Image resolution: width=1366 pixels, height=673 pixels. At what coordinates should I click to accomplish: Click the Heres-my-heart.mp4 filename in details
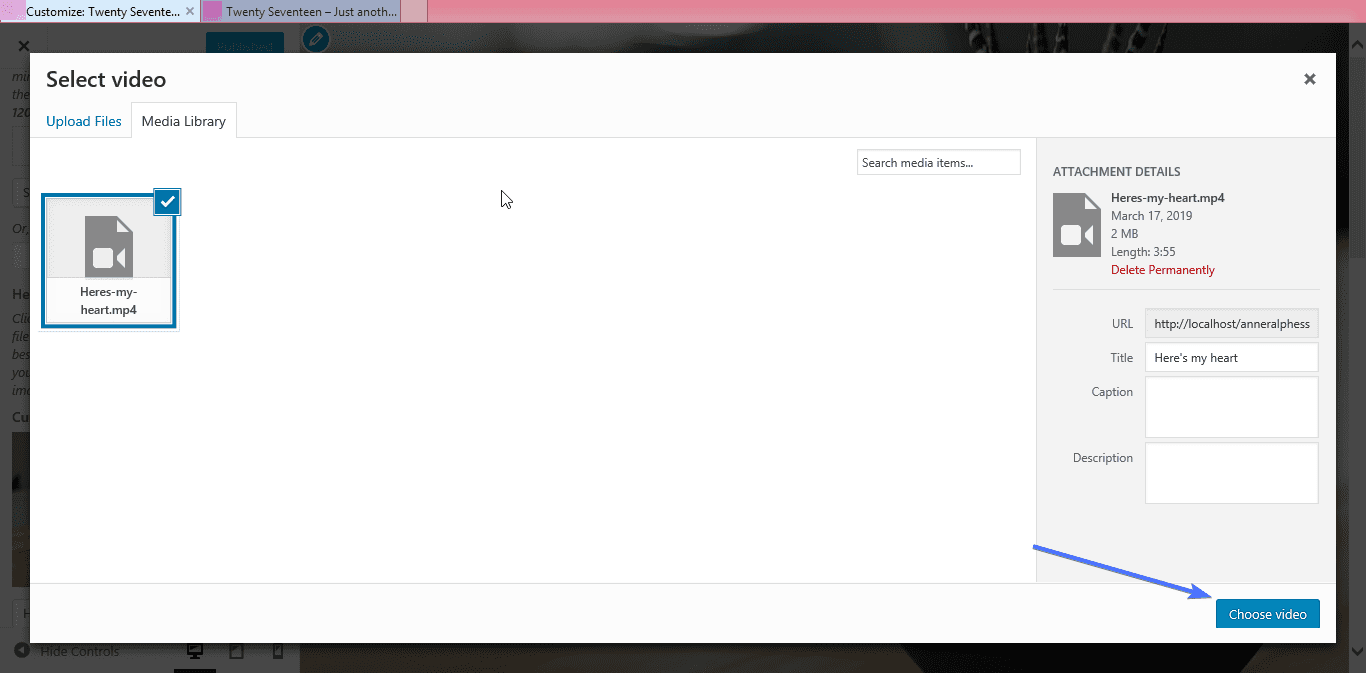click(x=1168, y=198)
